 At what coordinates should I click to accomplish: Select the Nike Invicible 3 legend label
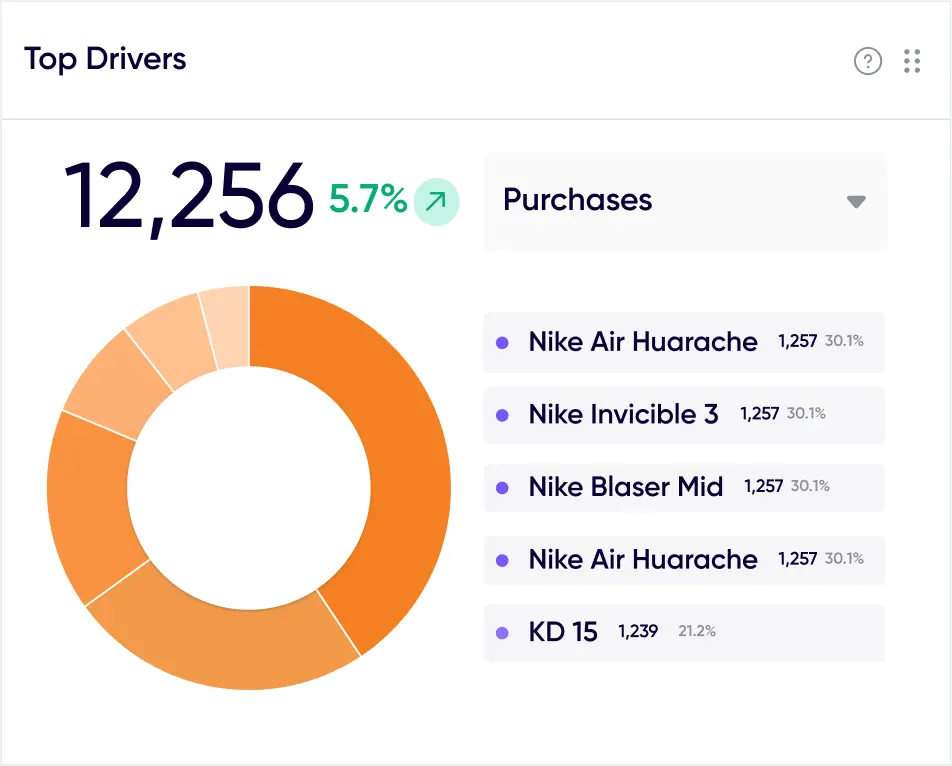click(x=624, y=415)
